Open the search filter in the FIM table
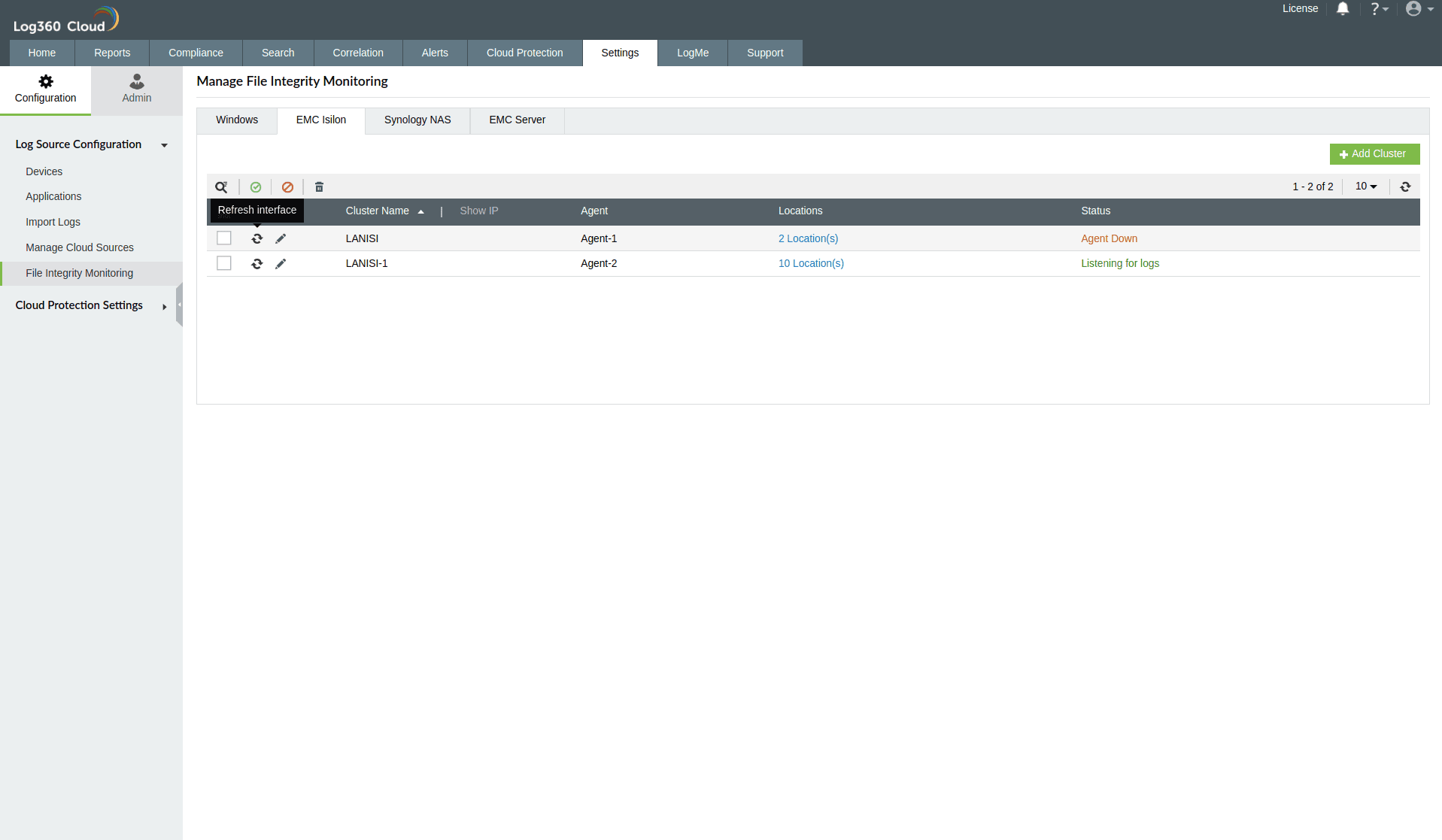 pyautogui.click(x=221, y=186)
